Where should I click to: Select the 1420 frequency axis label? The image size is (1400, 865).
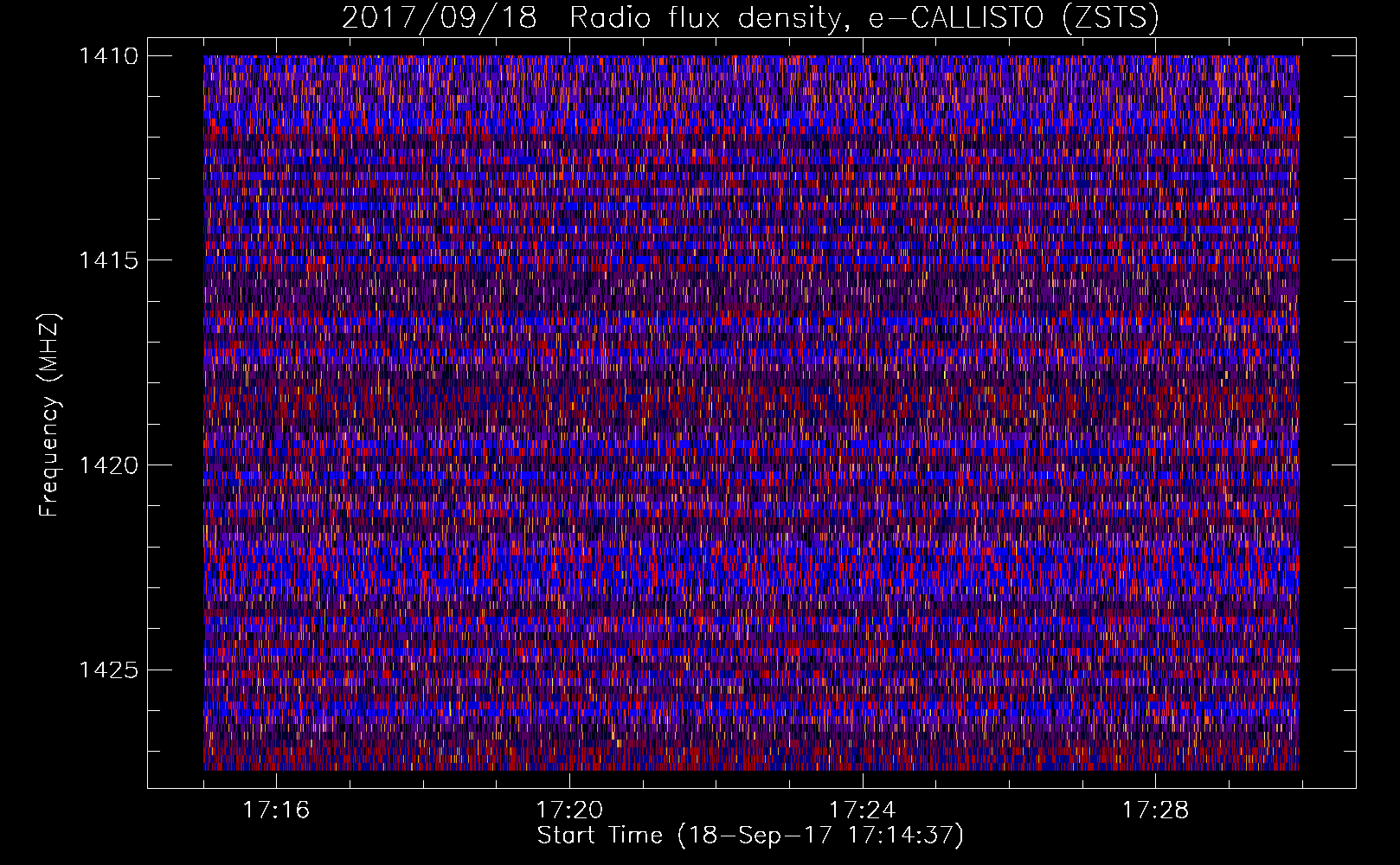[108, 465]
